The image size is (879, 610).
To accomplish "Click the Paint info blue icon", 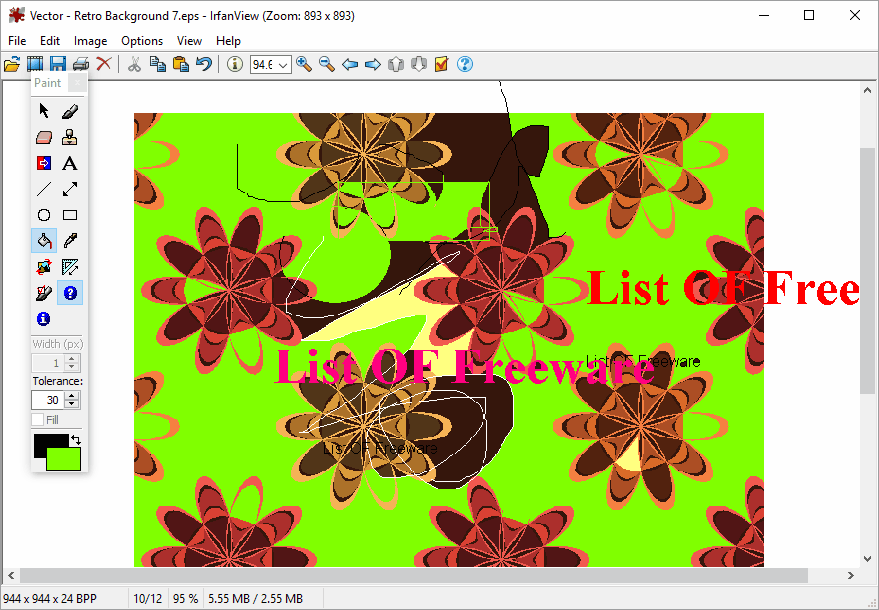I will pos(44,319).
